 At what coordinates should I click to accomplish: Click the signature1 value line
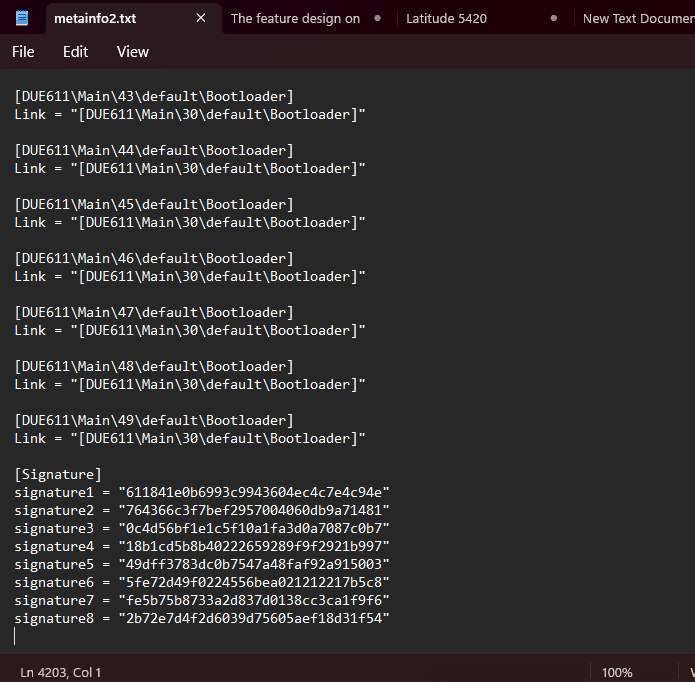coord(200,492)
